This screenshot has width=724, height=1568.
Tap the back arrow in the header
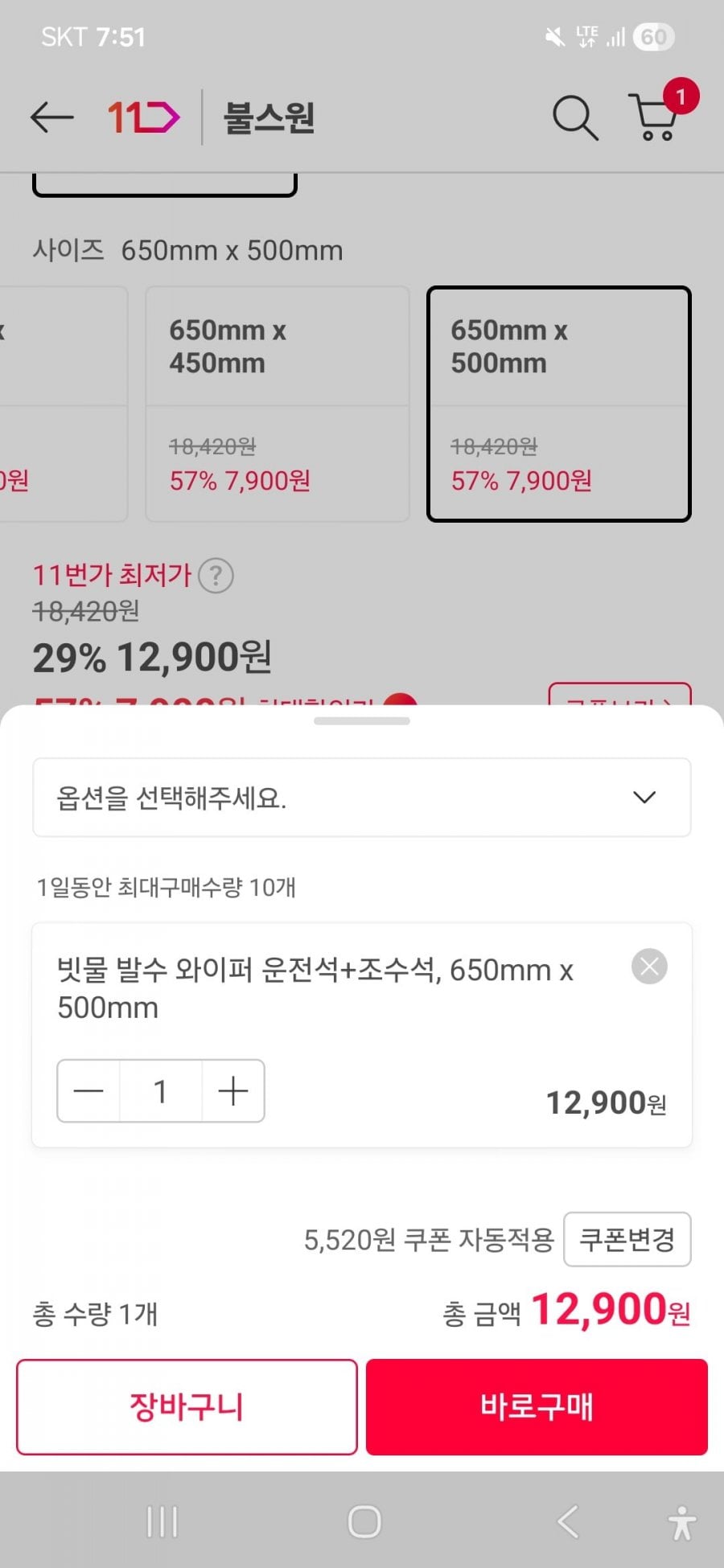coord(51,117)
